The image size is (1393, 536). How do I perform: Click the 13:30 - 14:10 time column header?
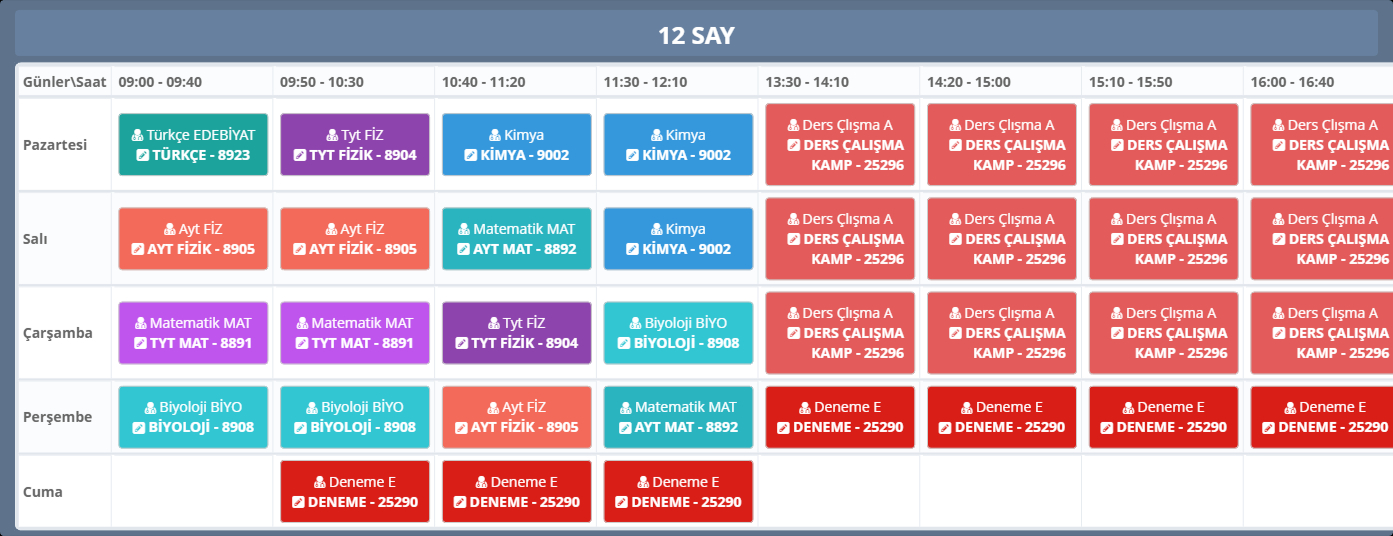click(x=807, y=82)
